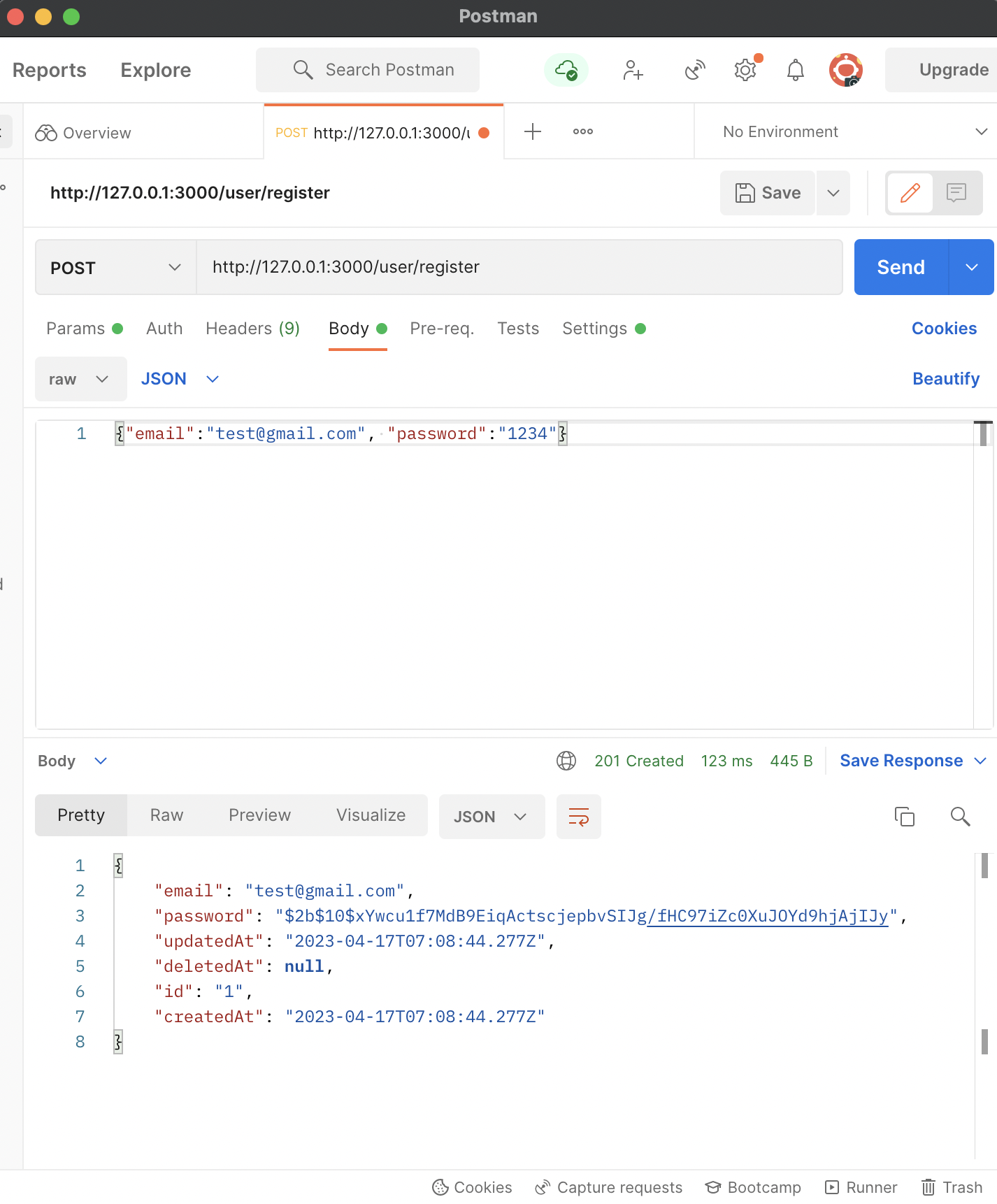This screenshot has width=997, height=1204.
Task: Open Reports in the top navigation
Action: point(50,70)
